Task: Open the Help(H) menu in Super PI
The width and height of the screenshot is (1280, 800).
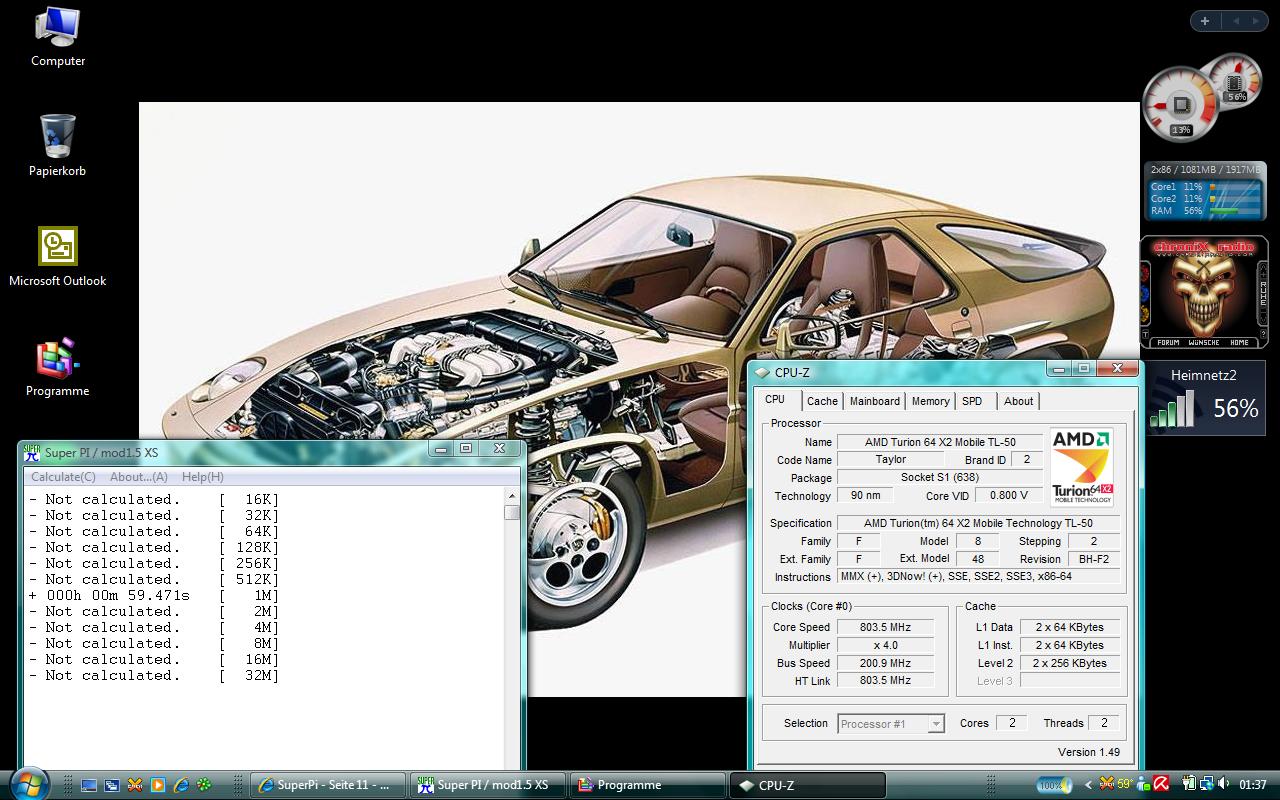Action: point(202,477)
